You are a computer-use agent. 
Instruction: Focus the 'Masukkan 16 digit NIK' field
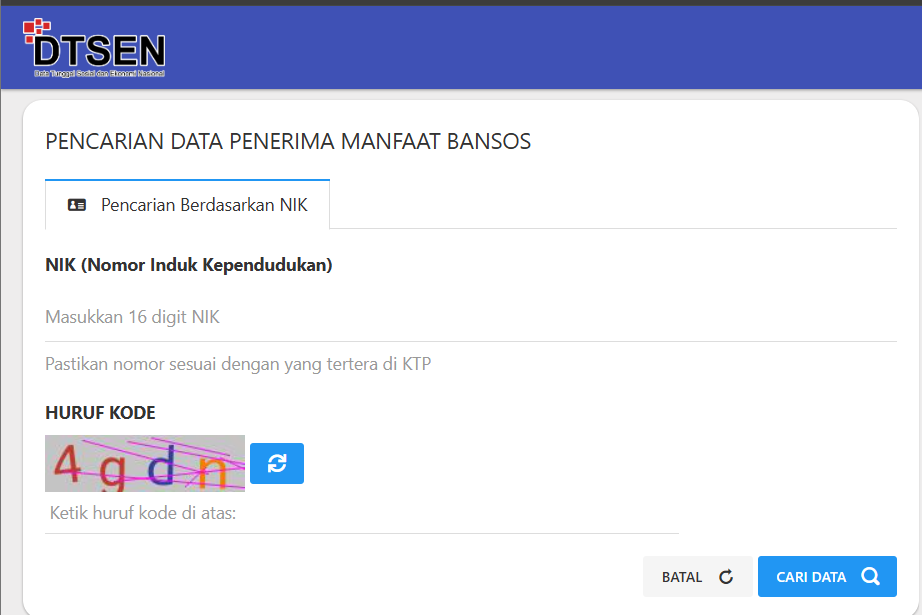coord(471,317)
